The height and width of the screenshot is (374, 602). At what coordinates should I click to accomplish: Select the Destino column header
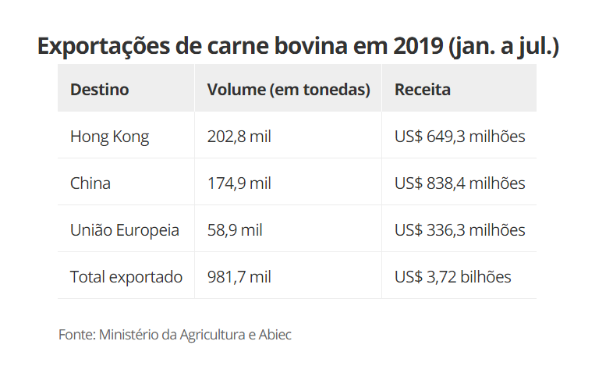point(99,89)
